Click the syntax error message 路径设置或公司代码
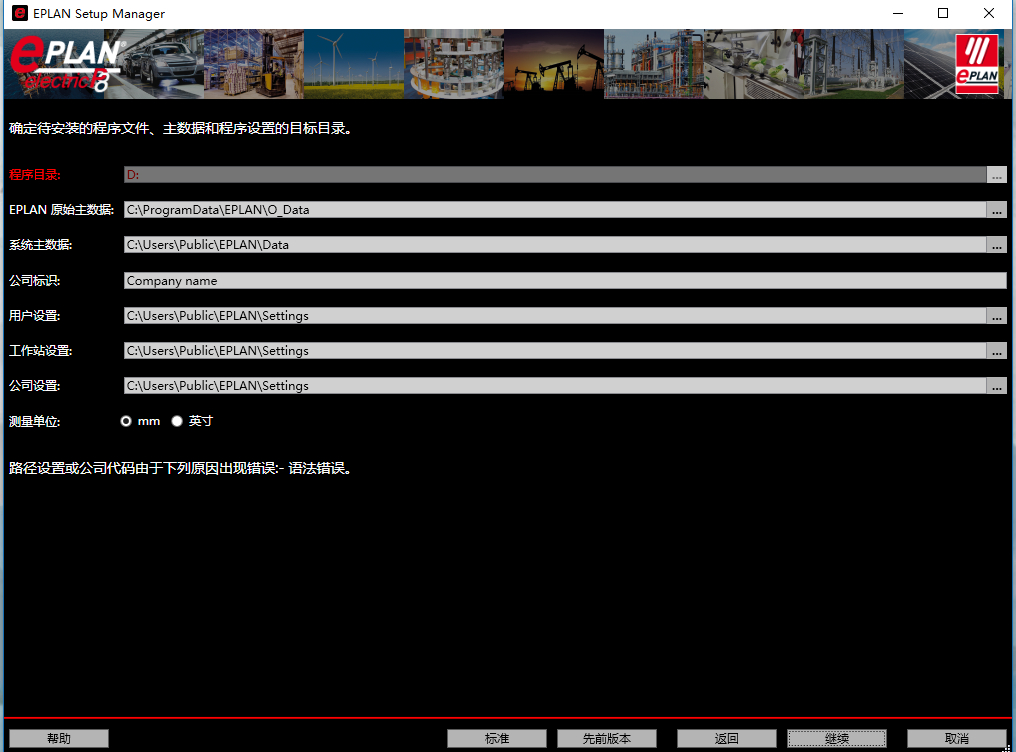 (181, 468)
